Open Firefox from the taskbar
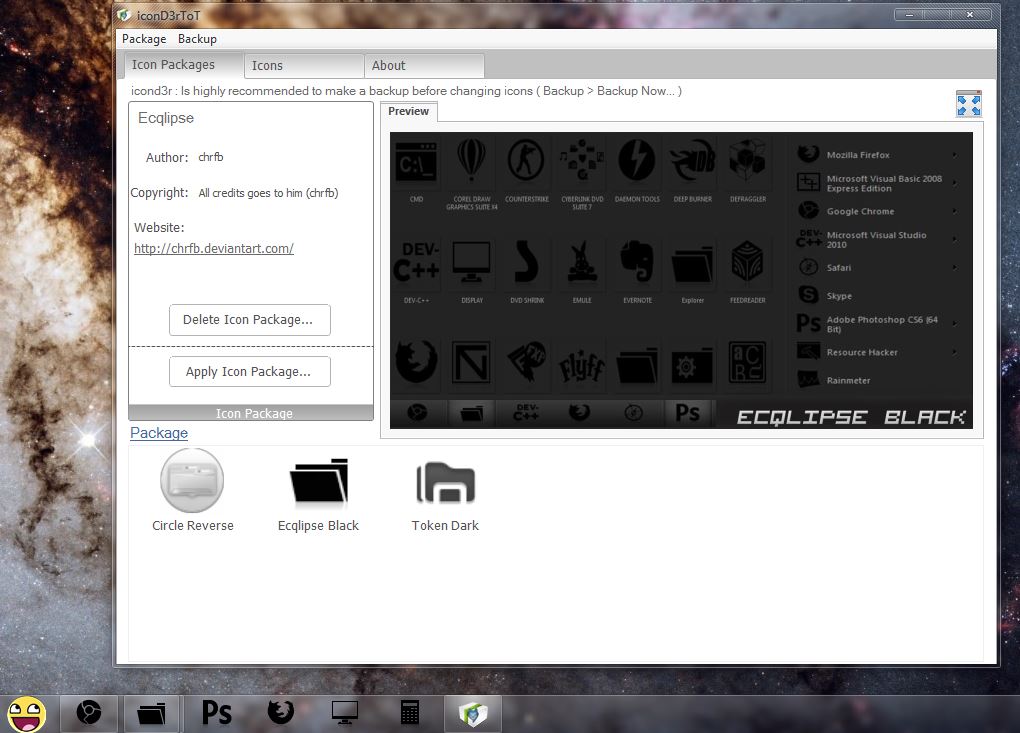The image size is (1020, 733). click(x=280, y=713)
